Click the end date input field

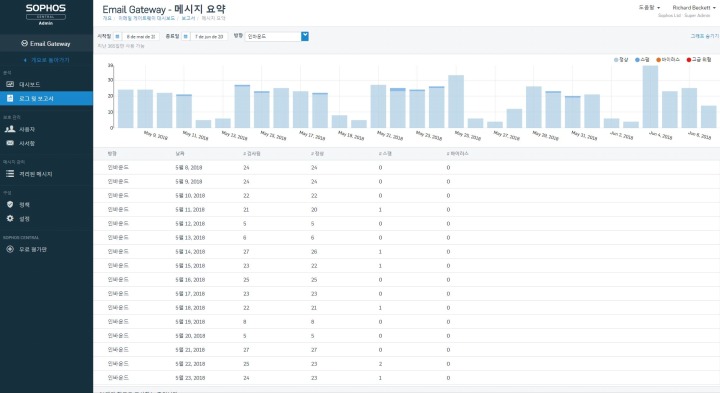(x=209, y=36)
